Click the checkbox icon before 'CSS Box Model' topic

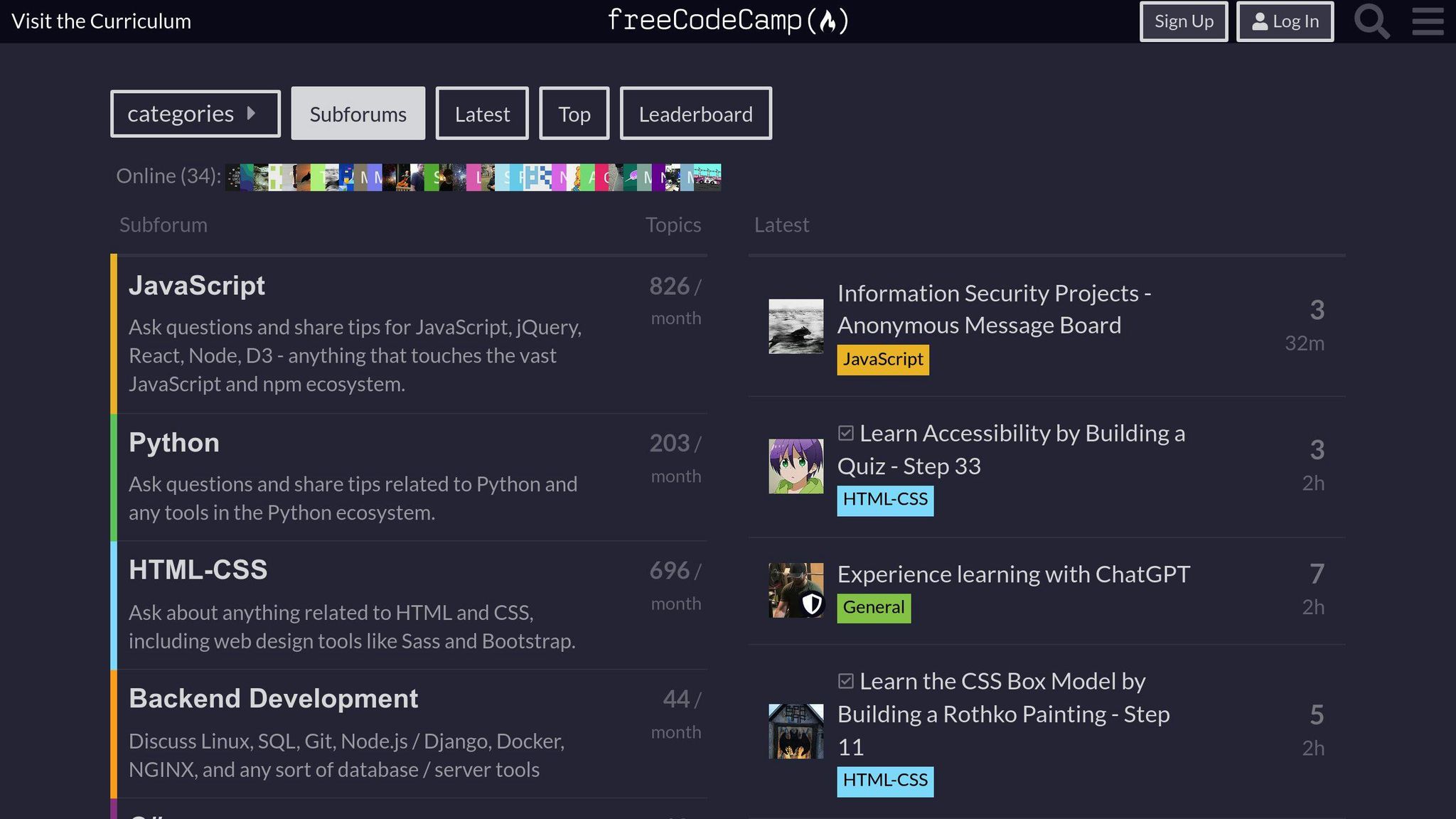click(x=845, y=680)
